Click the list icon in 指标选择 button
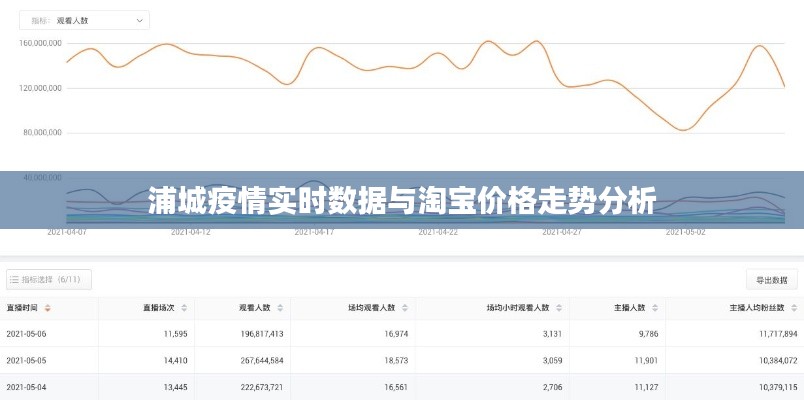Image resolution: width=804 pixels, height=400 pixels. click(x=15, y=279)
